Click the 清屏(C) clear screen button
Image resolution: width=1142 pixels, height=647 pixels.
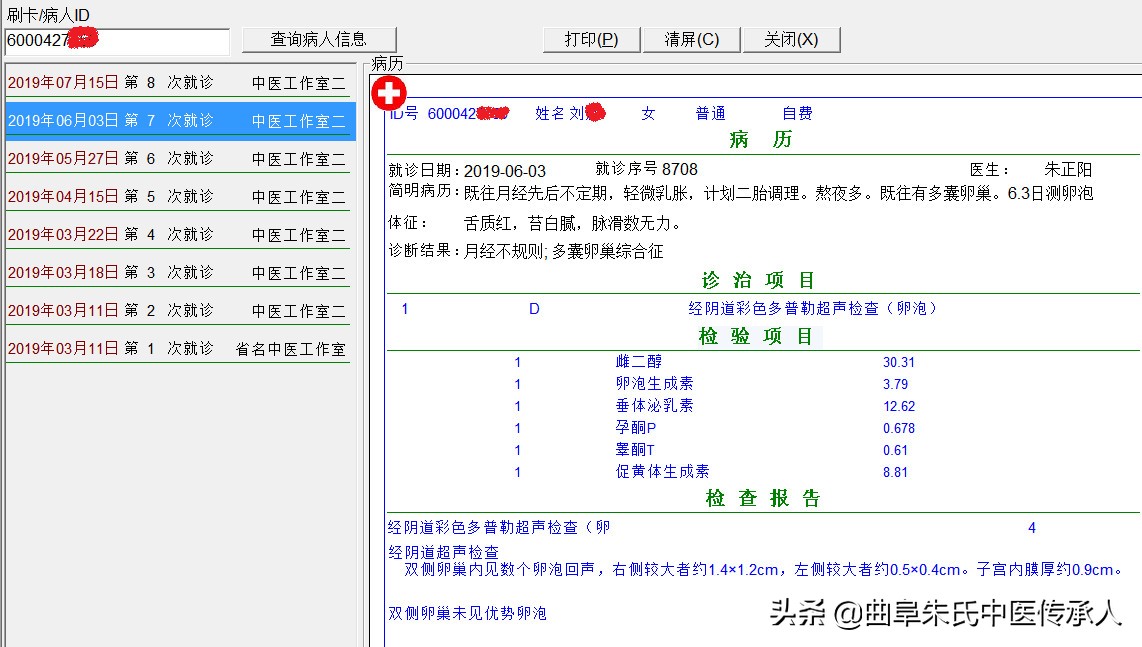pos(691,38)
